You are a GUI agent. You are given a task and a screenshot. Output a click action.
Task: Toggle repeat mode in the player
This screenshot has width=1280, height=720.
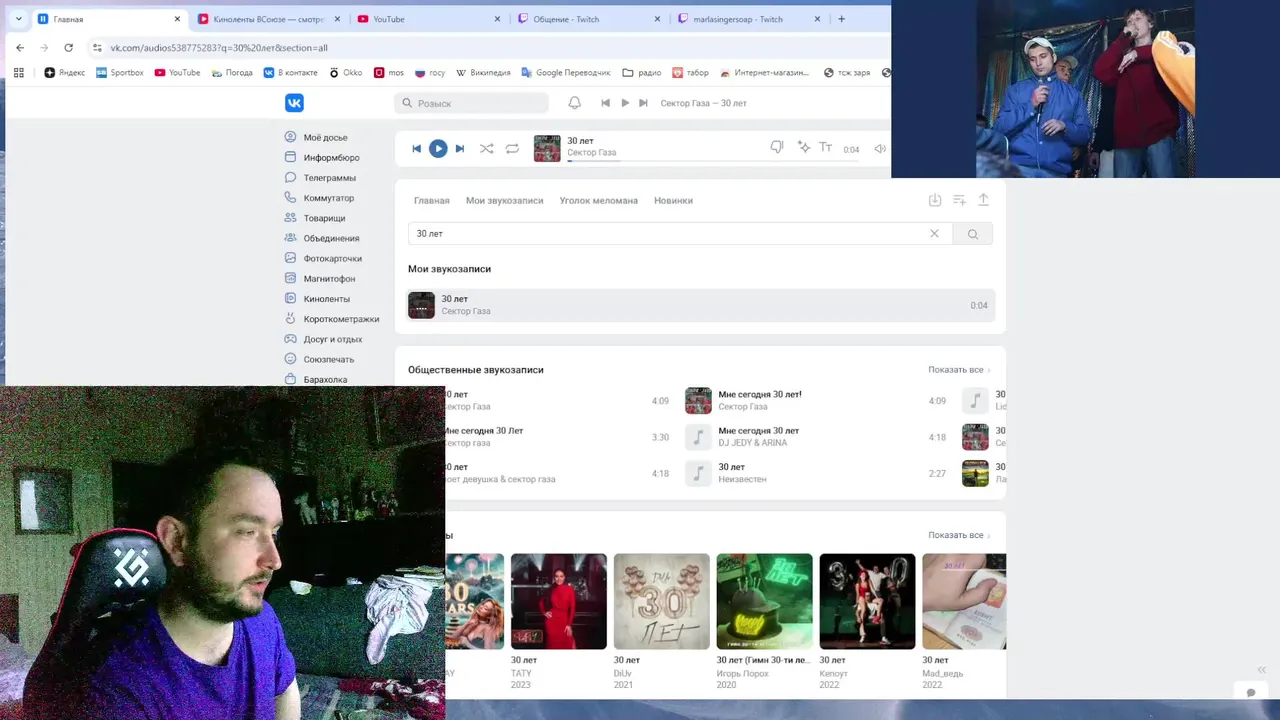click(512, 149)
